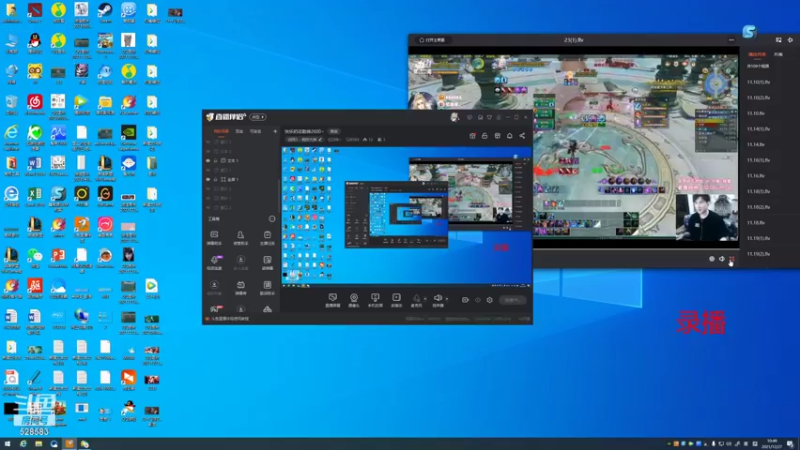This screenshot has width=800, height=450.
Task: Hide the 全屏 1 layer using its eye icon
Action: click(208, 180)
